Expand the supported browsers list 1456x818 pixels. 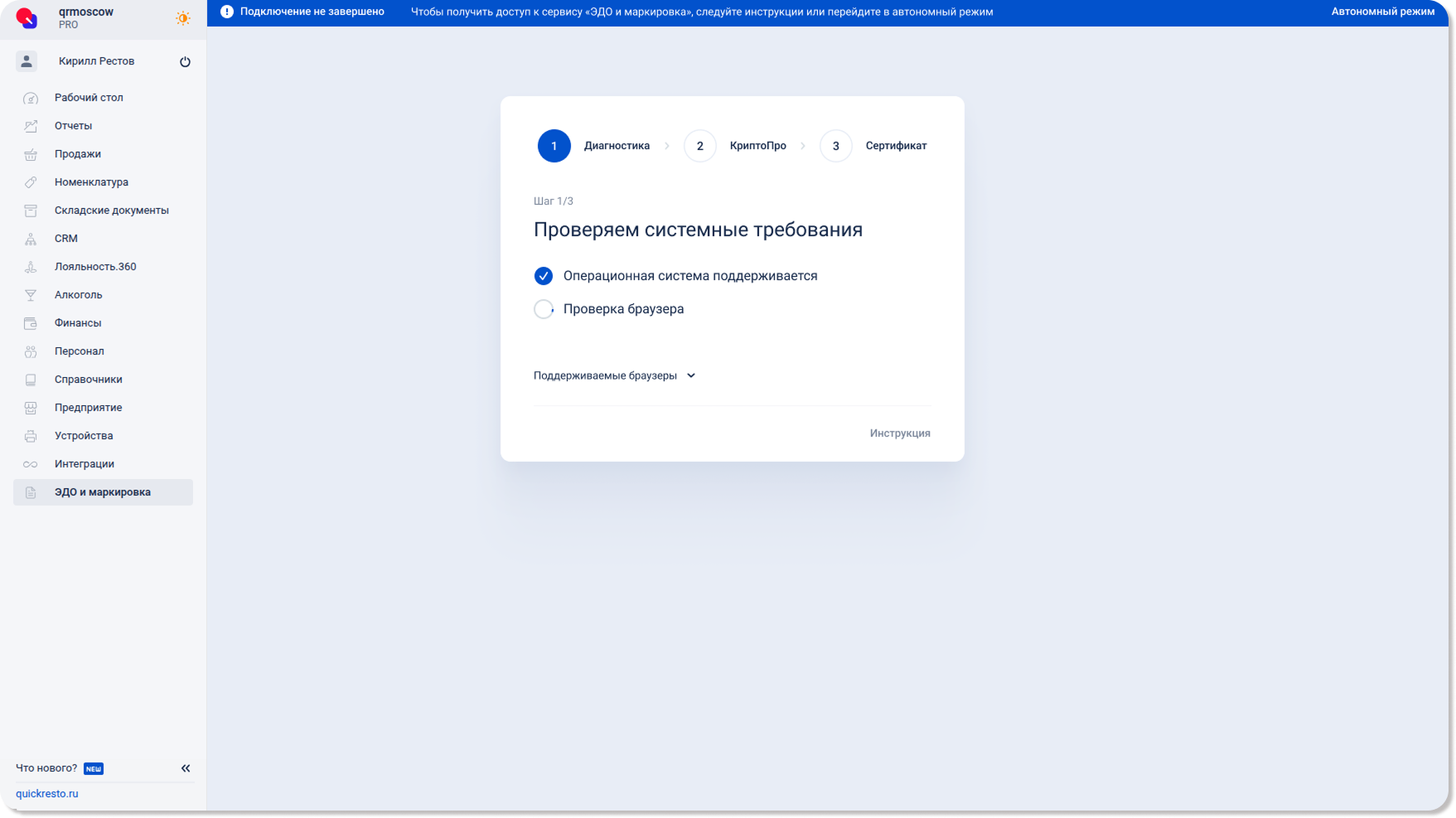pyautogui.click(x=614, y=375)
